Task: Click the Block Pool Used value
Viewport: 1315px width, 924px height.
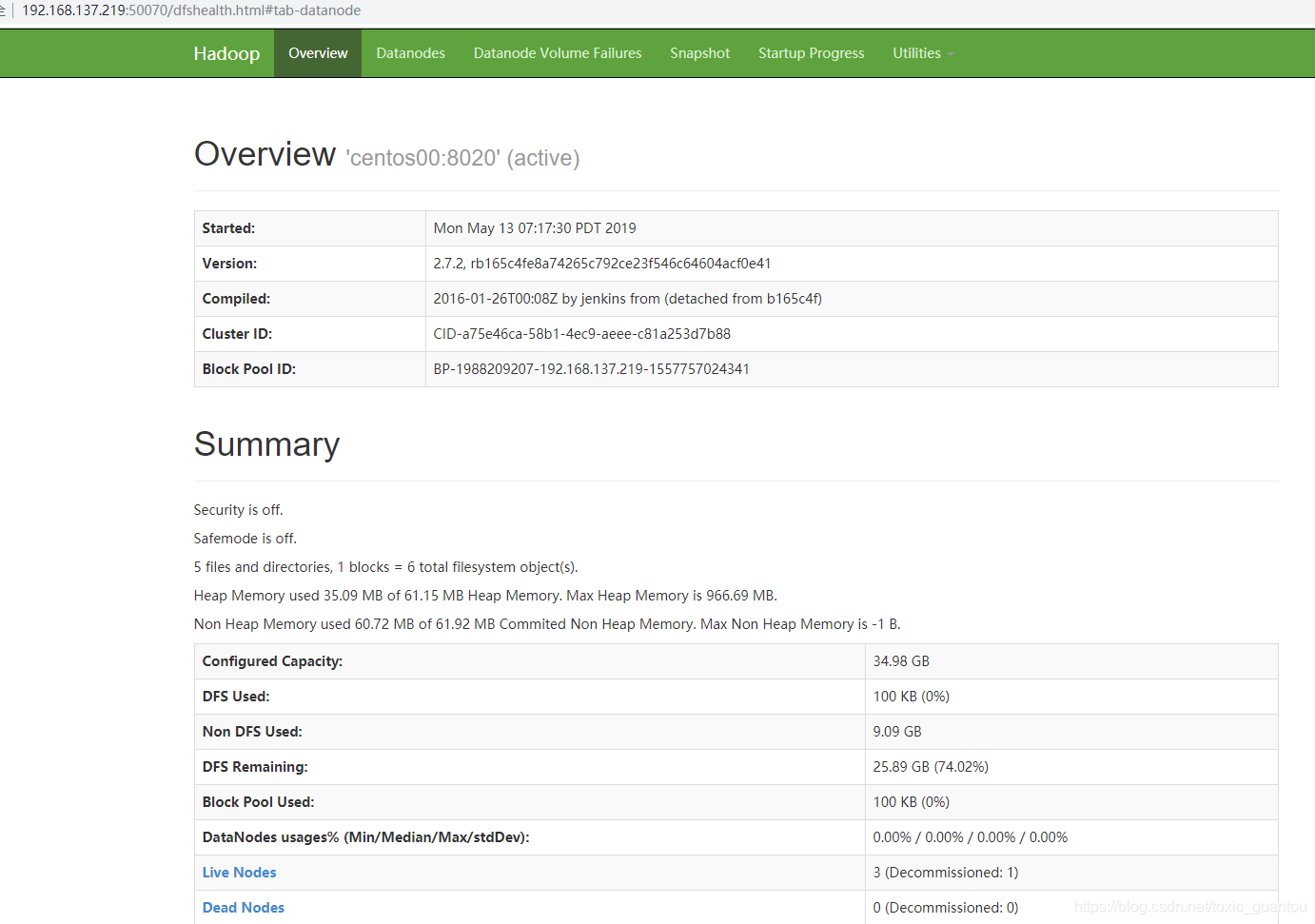Action: click(911, 802)
